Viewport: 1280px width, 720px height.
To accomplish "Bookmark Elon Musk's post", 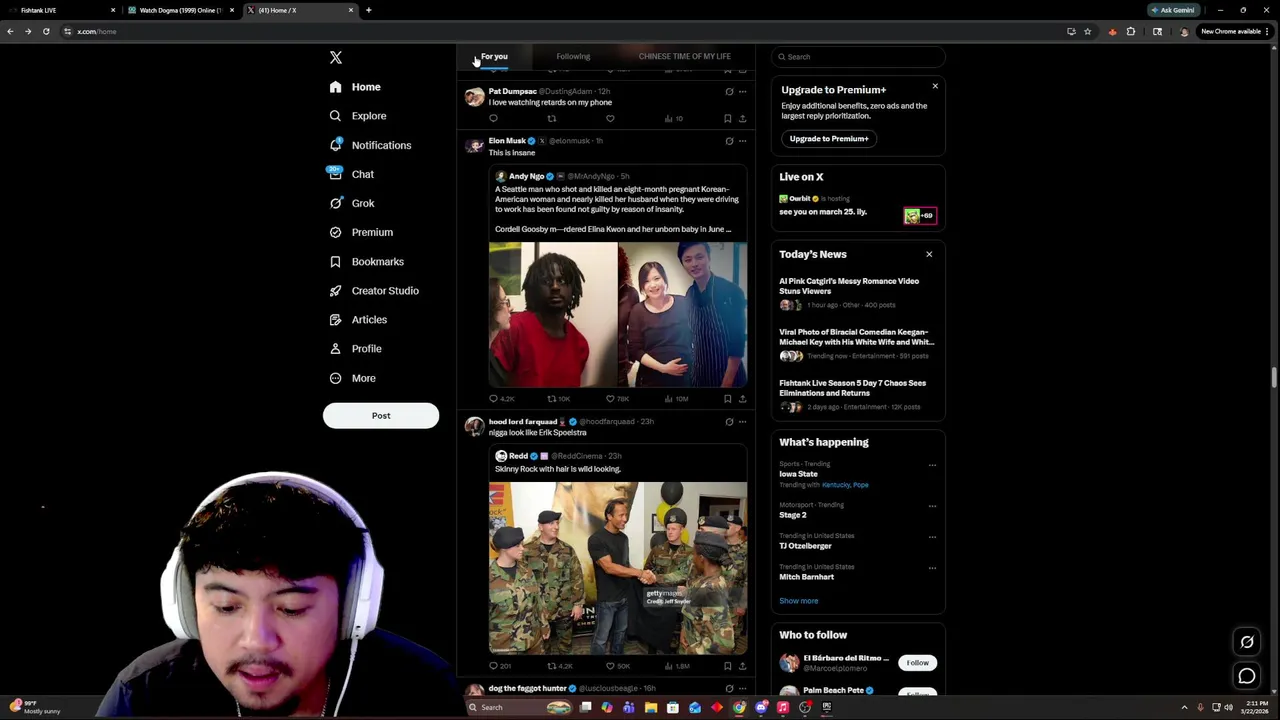I will [x=727, y=399].
